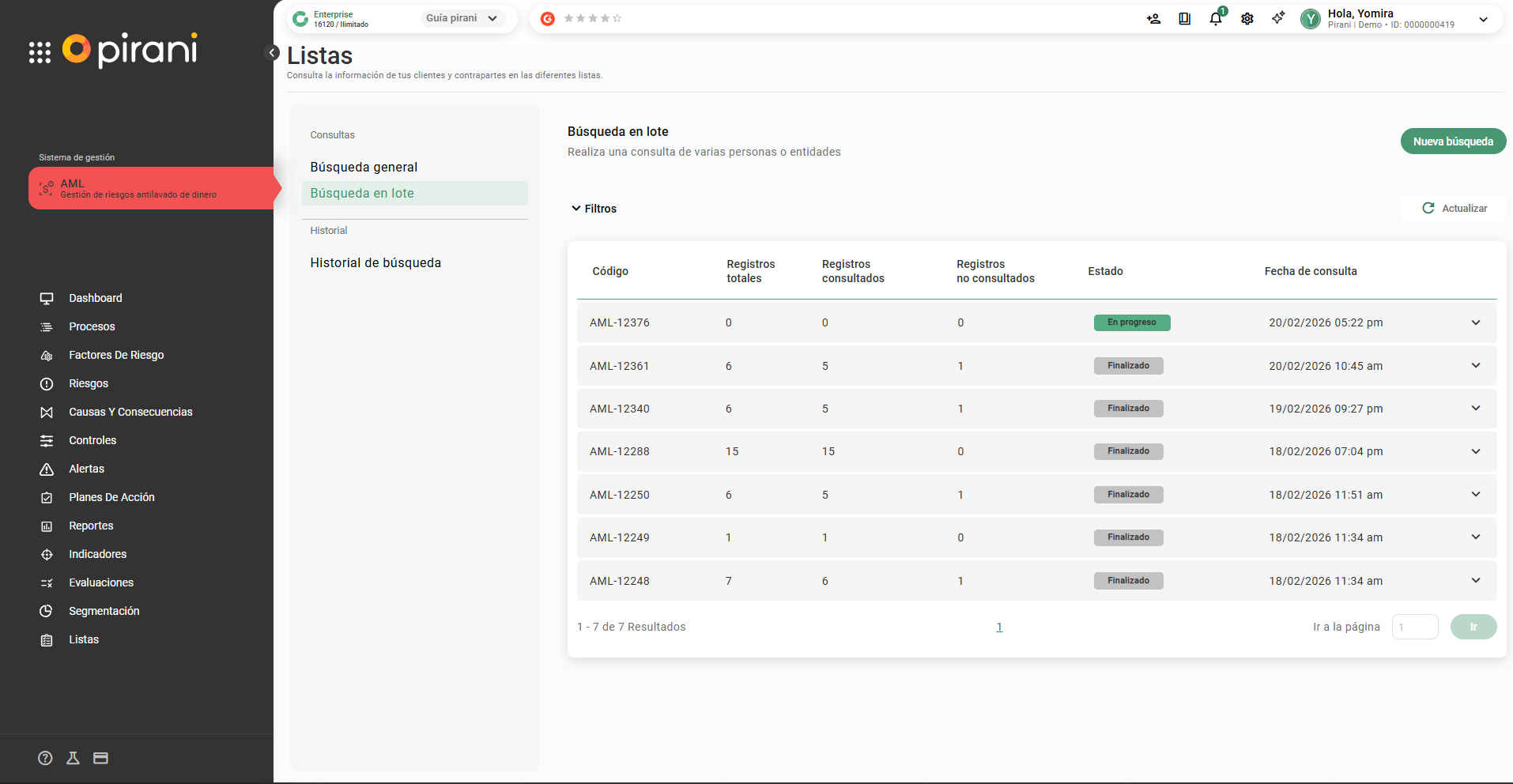Expand the Filtros section
The width and height of the screenshot is (1513, 784).
coord(594,209)
